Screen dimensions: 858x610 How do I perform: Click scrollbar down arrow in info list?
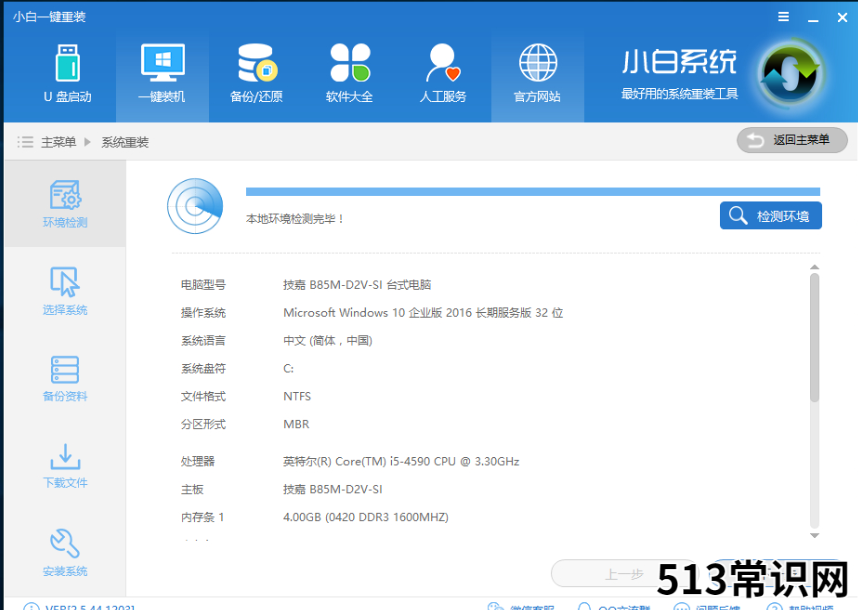[x=815, y=536]
